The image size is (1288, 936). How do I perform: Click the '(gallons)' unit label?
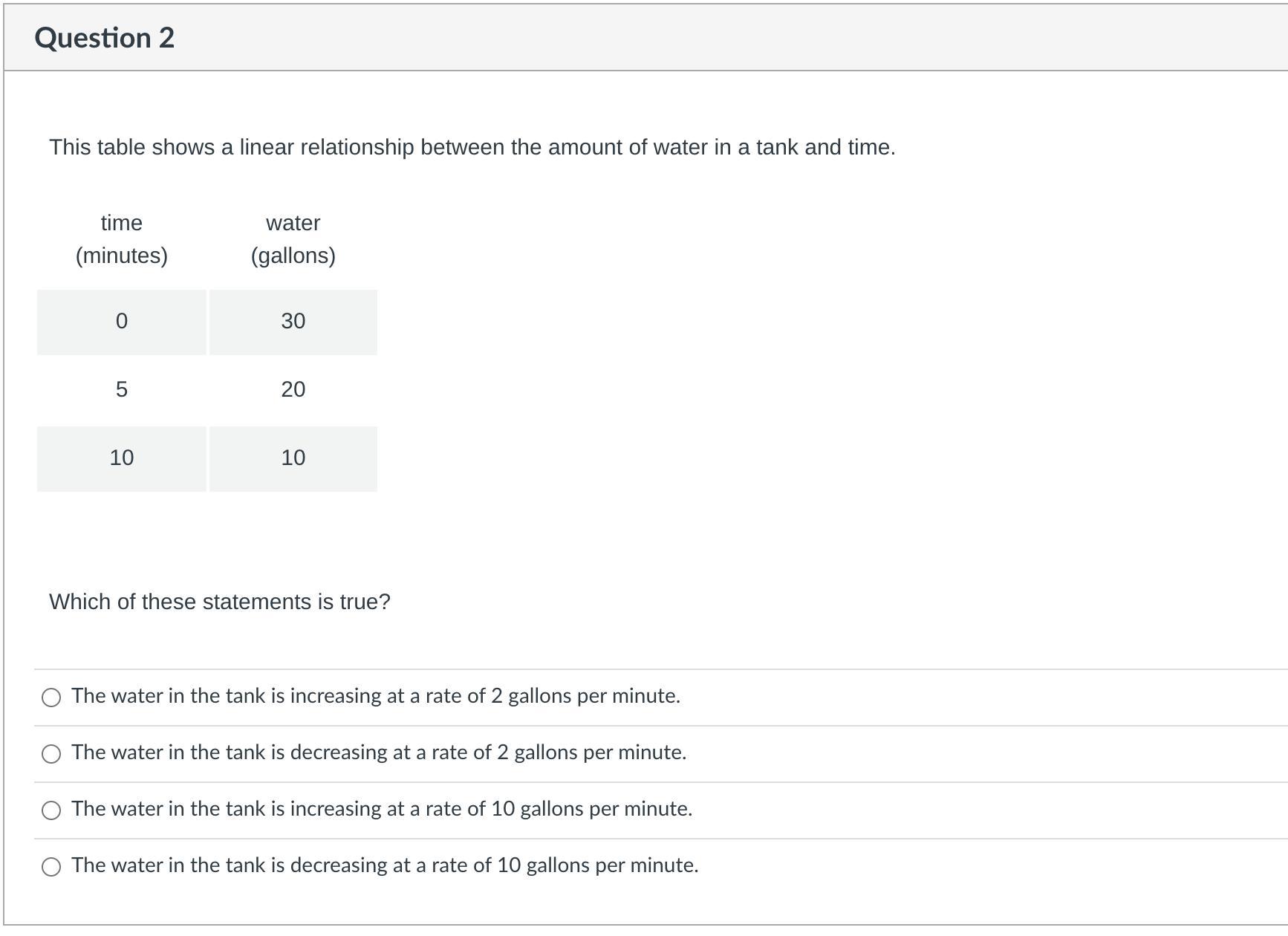(x=293, y=256)
